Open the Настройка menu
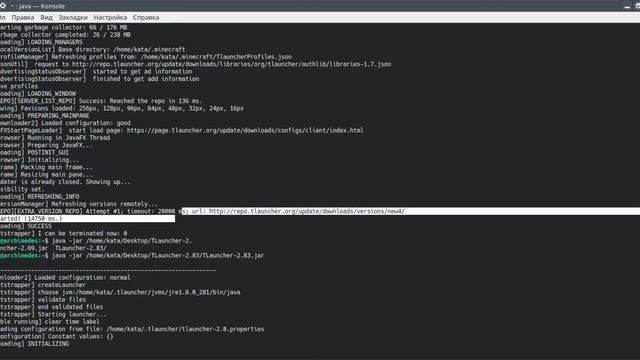The image size is (640, 360). click(x=110, y=18)
